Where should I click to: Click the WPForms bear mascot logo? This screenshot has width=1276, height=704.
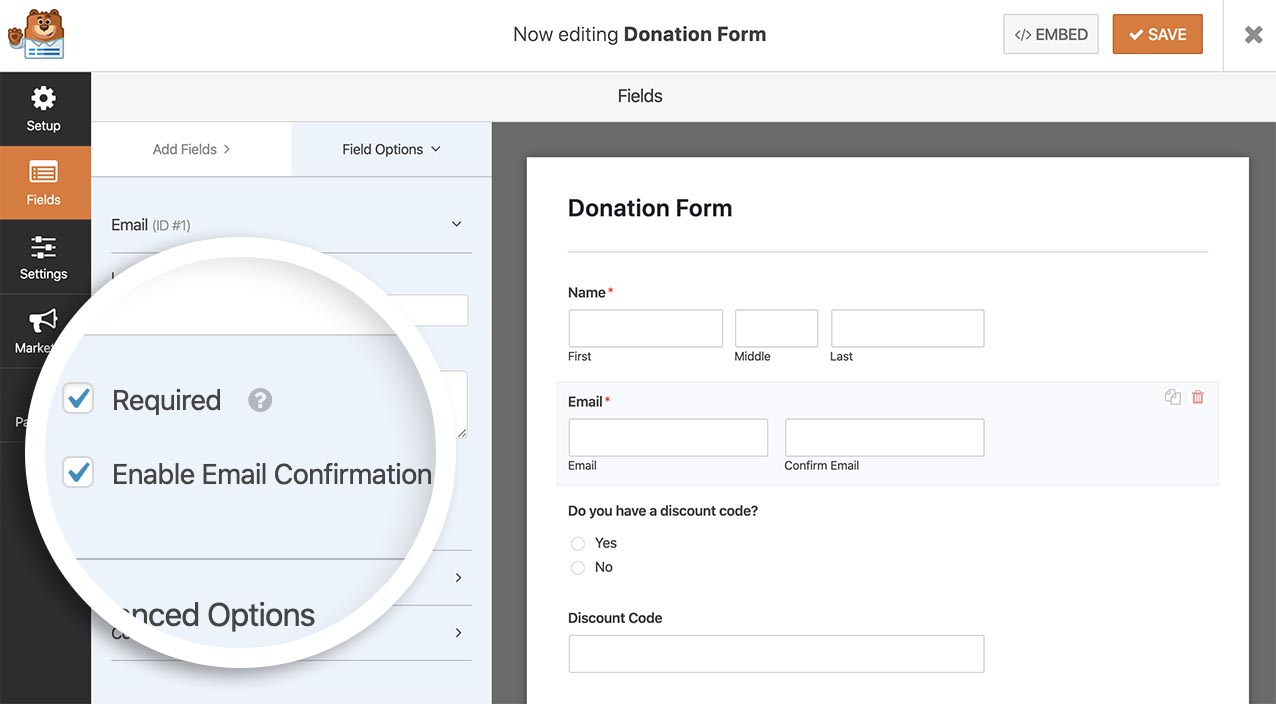click(x=36, y=35)
